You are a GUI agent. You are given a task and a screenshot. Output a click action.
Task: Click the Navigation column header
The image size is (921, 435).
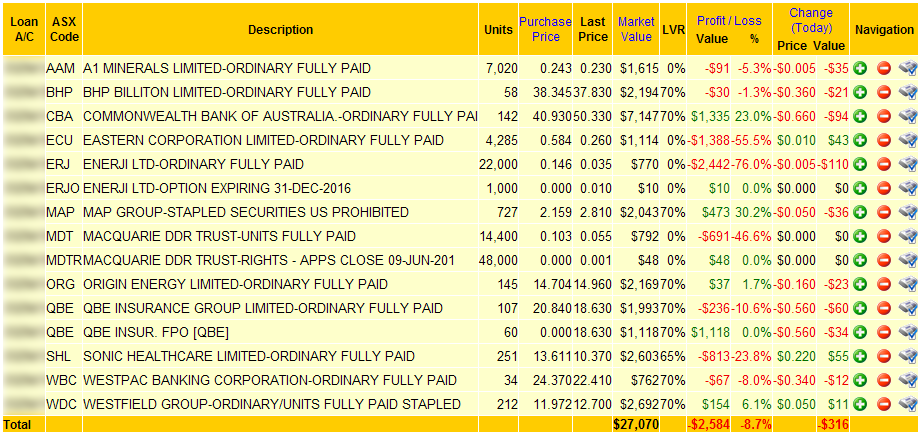885,29
